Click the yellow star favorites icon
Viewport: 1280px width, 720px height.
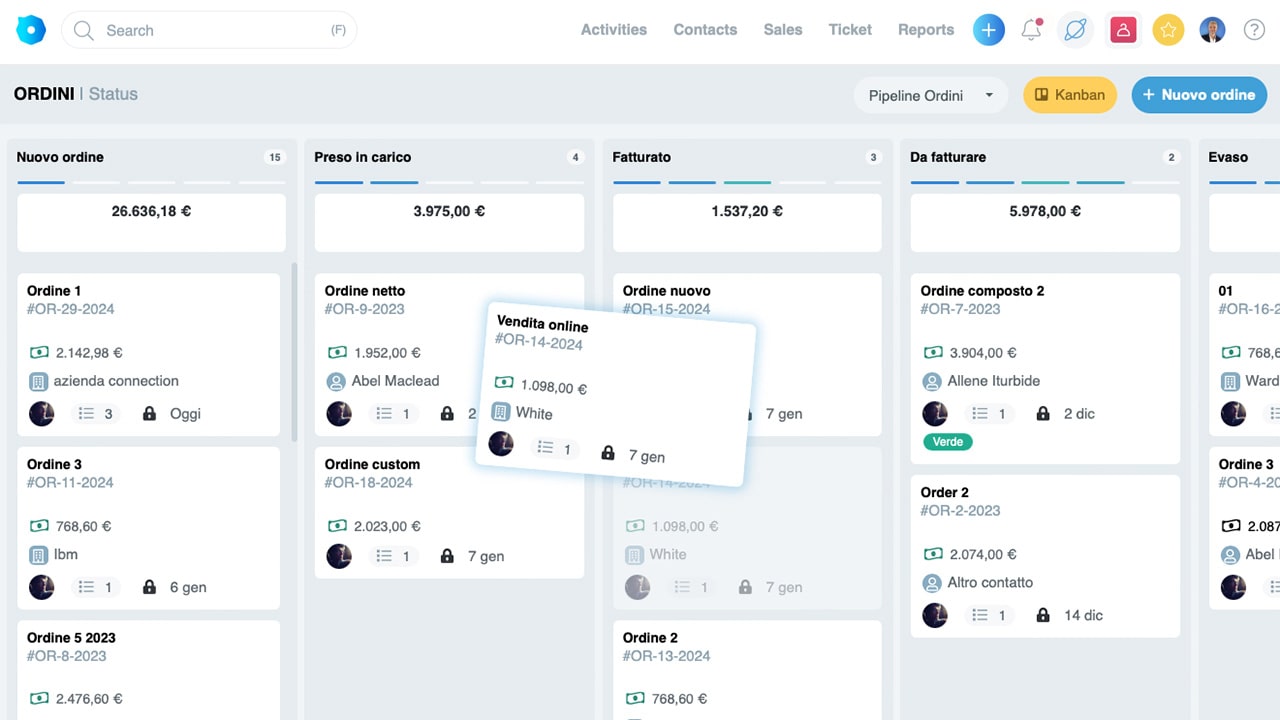click(1168, 30)
